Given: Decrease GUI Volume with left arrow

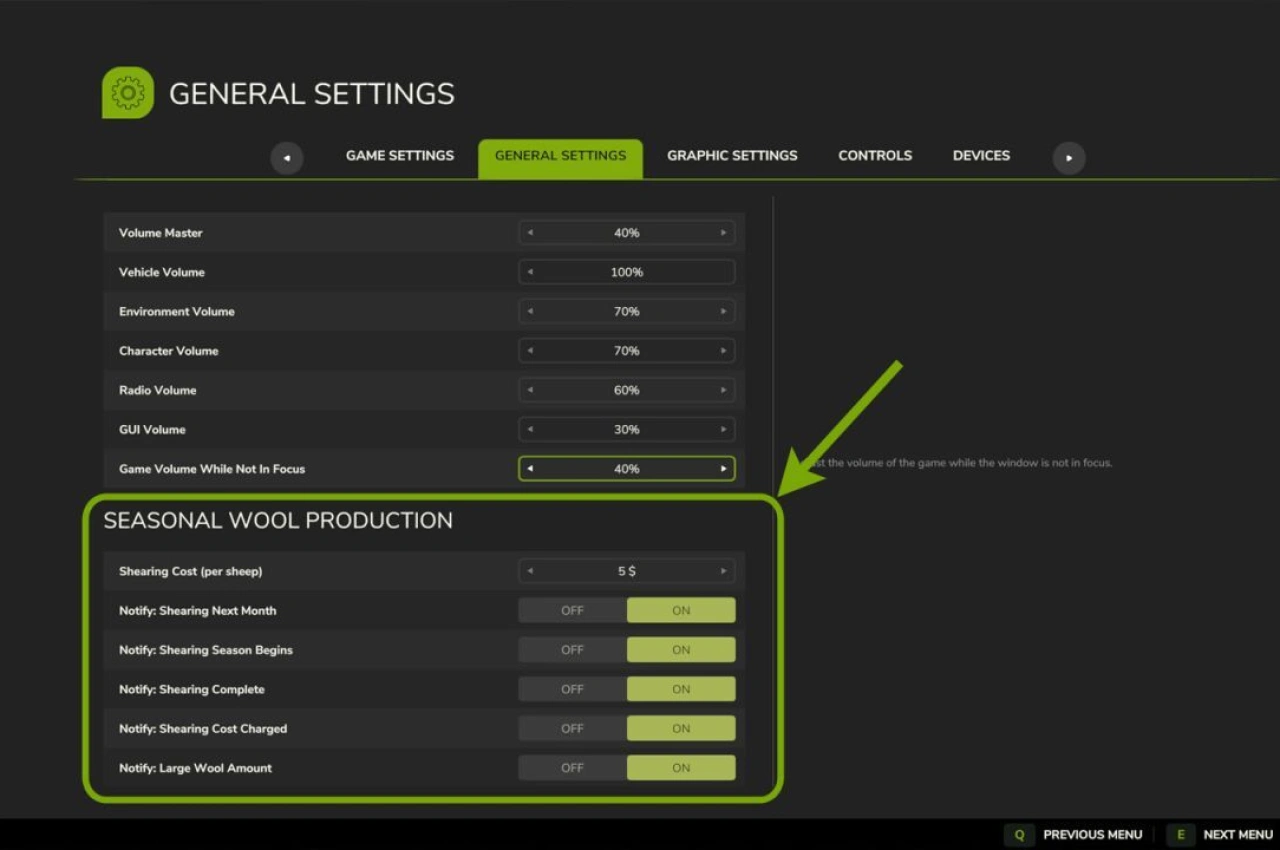Looking at the screenshot, I should pyautogui.click(x=530, y=430).
